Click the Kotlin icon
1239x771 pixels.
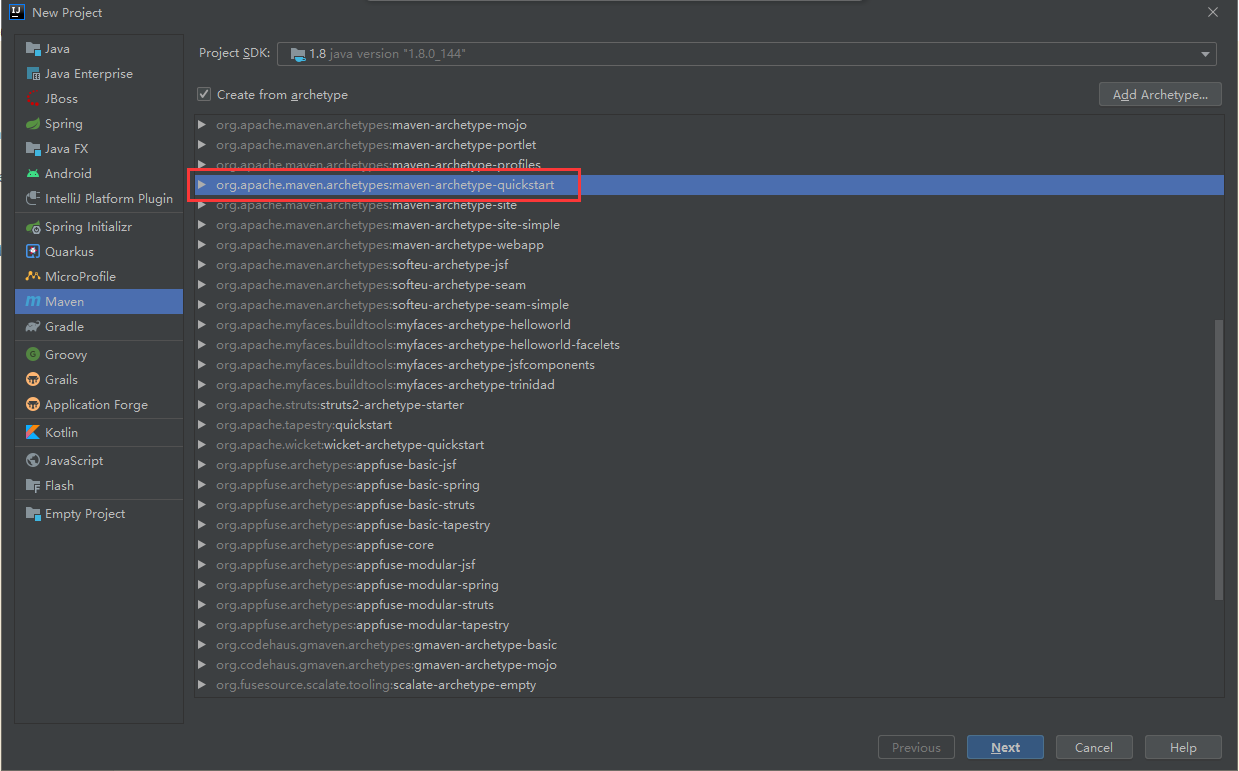[33, 433]
